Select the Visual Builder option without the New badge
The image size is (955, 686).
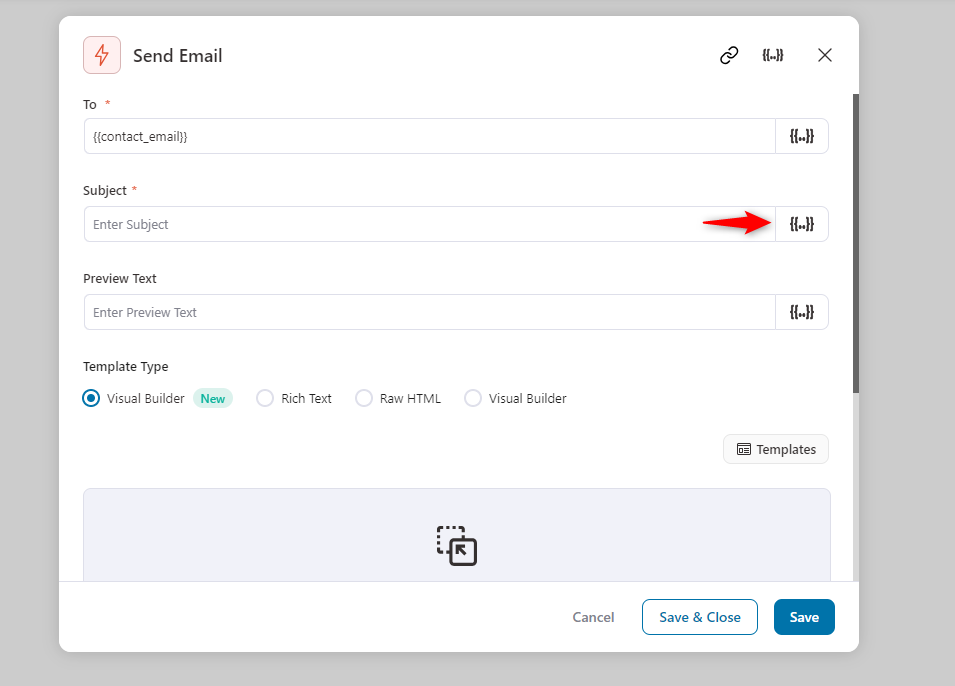point(473,398)
